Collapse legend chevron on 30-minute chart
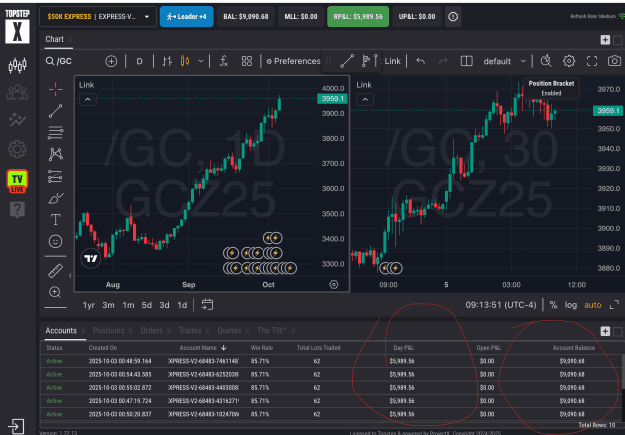The width and height of the screenshot is (625, 435). [365, 99]
